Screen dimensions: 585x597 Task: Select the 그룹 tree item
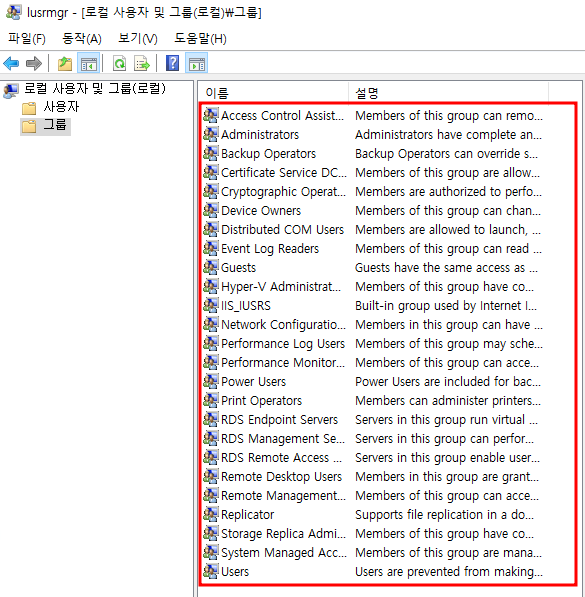click(55, 125)
